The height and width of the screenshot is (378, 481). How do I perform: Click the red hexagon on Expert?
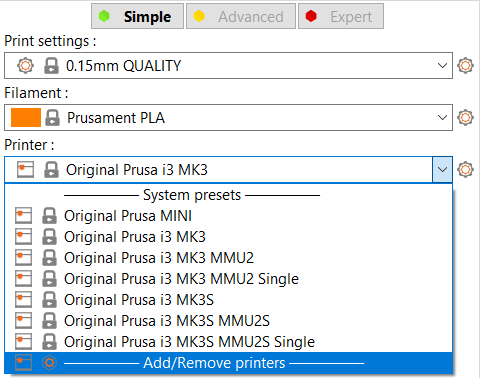[311, 16]
